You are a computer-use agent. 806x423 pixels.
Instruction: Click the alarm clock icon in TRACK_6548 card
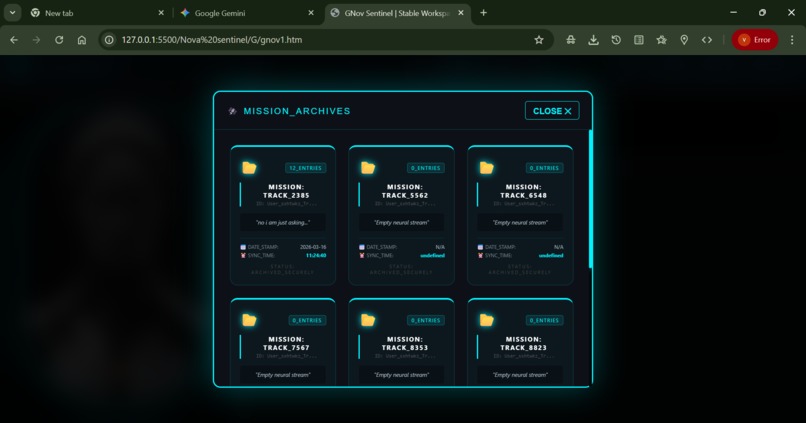pos(481,255)
